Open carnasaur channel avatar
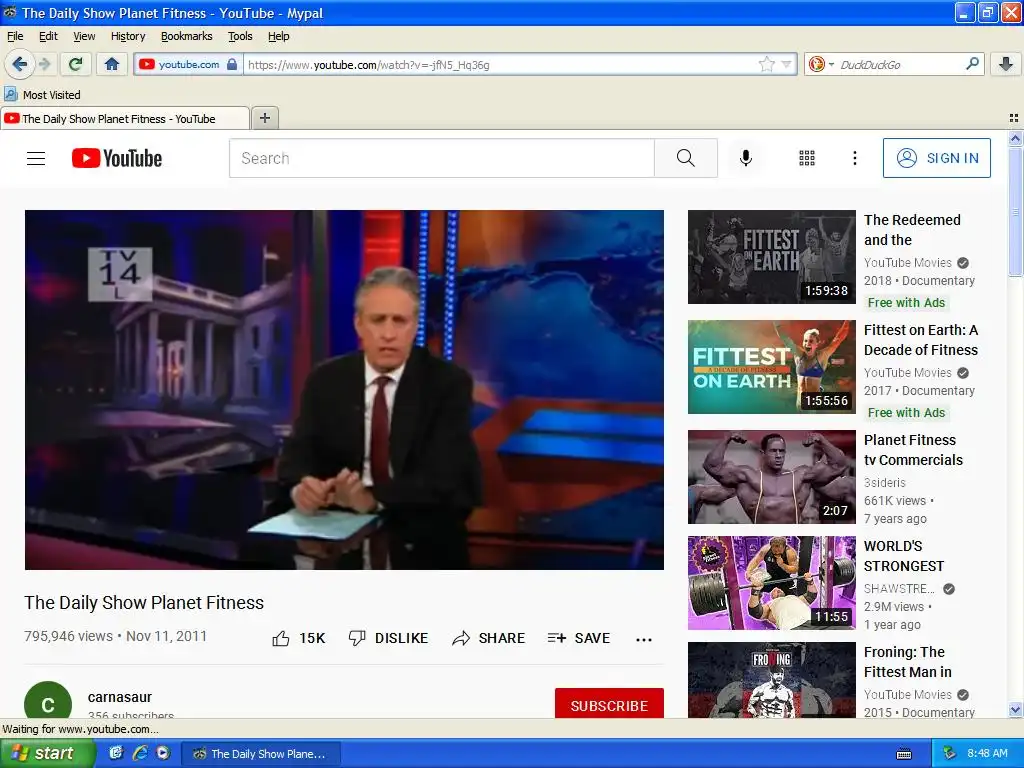1024x768 pixels. coord(48,700)
